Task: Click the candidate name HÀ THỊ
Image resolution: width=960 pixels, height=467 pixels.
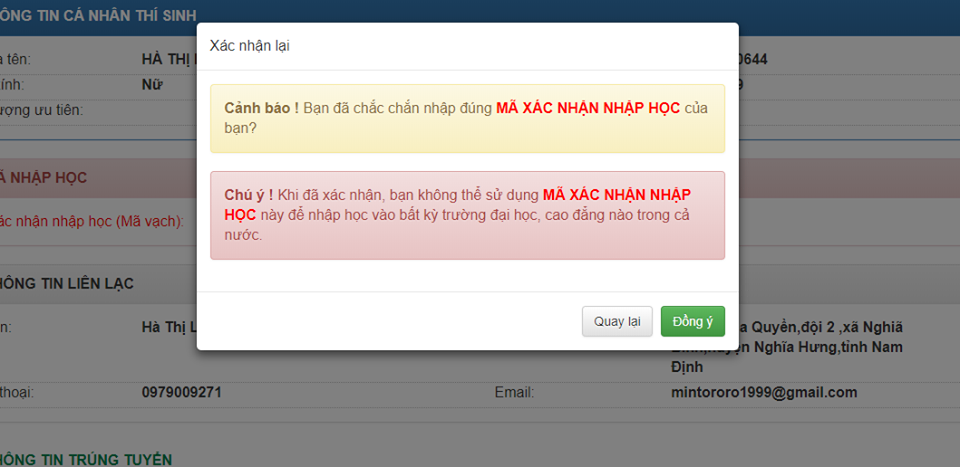Action: pos(167,59)
